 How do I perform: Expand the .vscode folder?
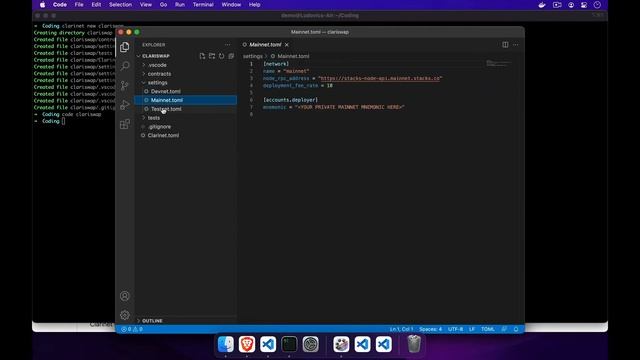point(186,65)
